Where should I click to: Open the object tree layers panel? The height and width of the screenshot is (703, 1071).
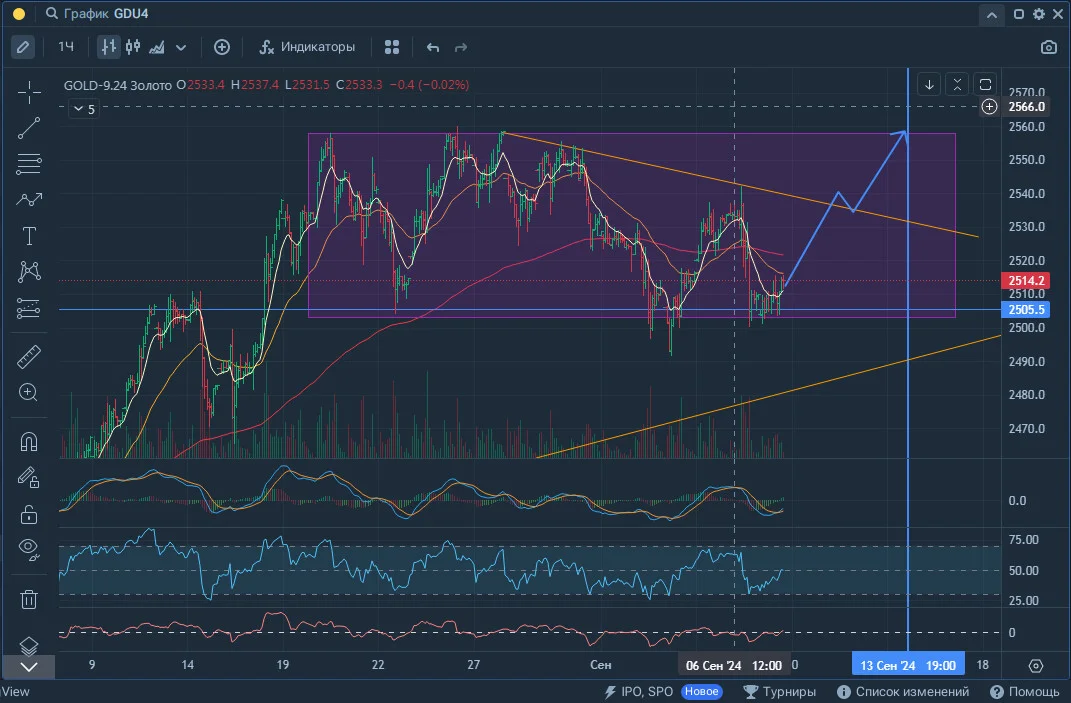pos(29,644)
